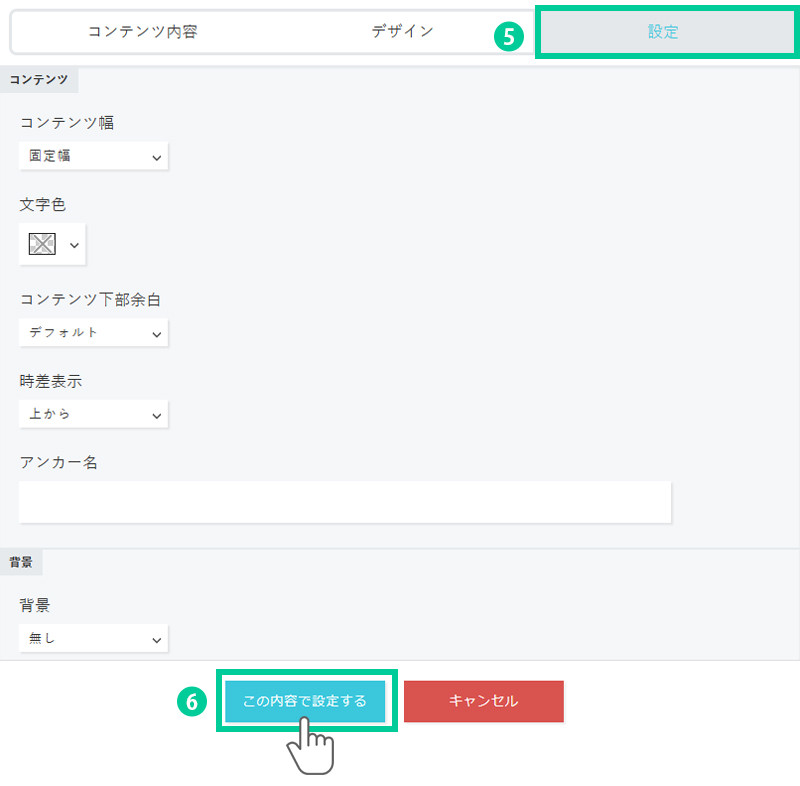Click the 文字色 field label
This screenshot has width=800, height=786.
(x=43, y=204)
